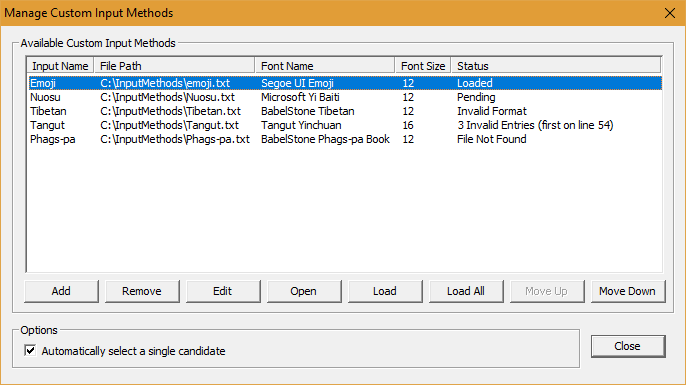This screenshot has height=385, width=686.
Task: Click file path C:\InputMethods\Nuosu.txt
Action: pyautogui.click(x=168, y=97)
